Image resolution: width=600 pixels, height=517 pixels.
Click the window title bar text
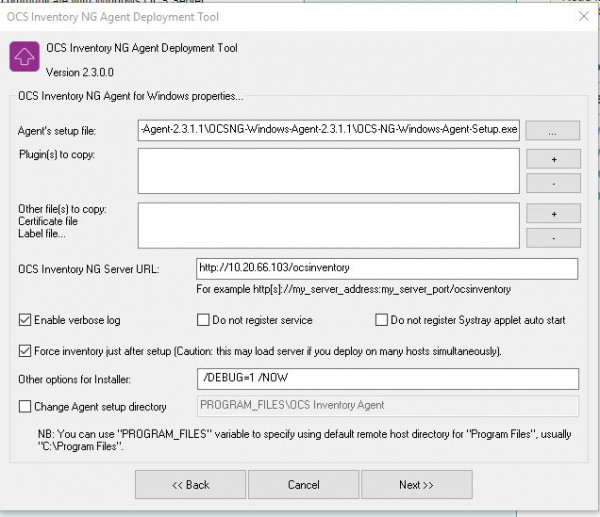coord(112,17)
